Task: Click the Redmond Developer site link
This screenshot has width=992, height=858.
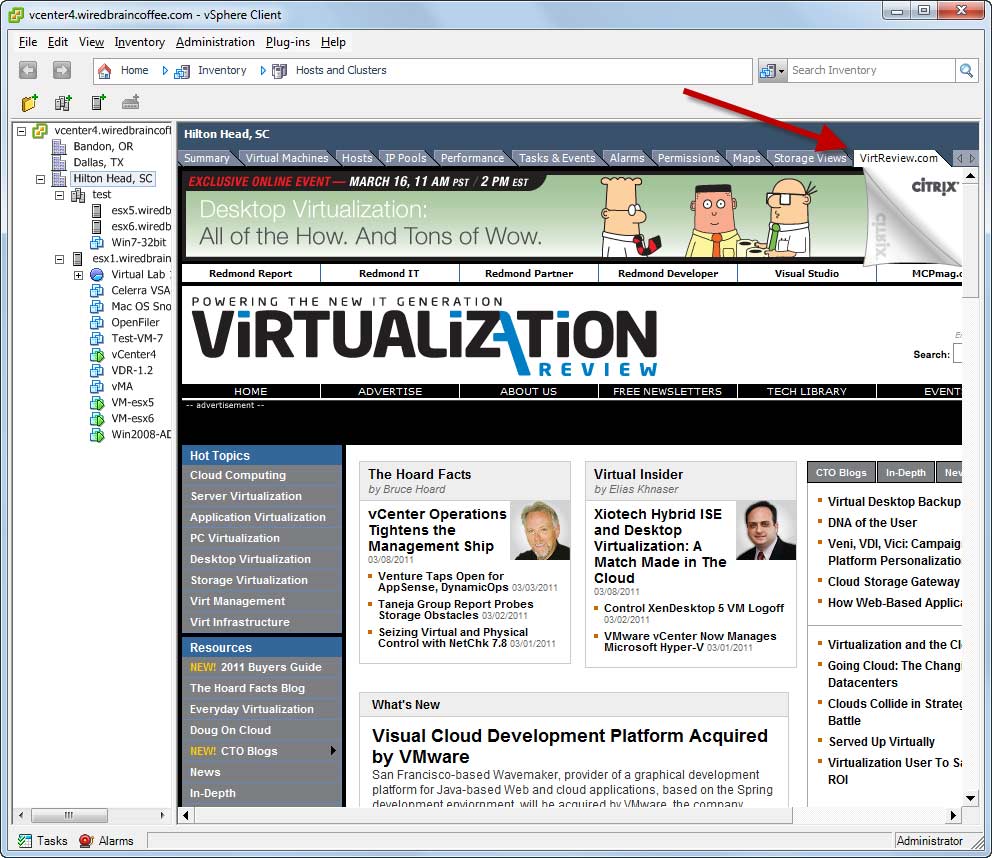Action: 668,273
